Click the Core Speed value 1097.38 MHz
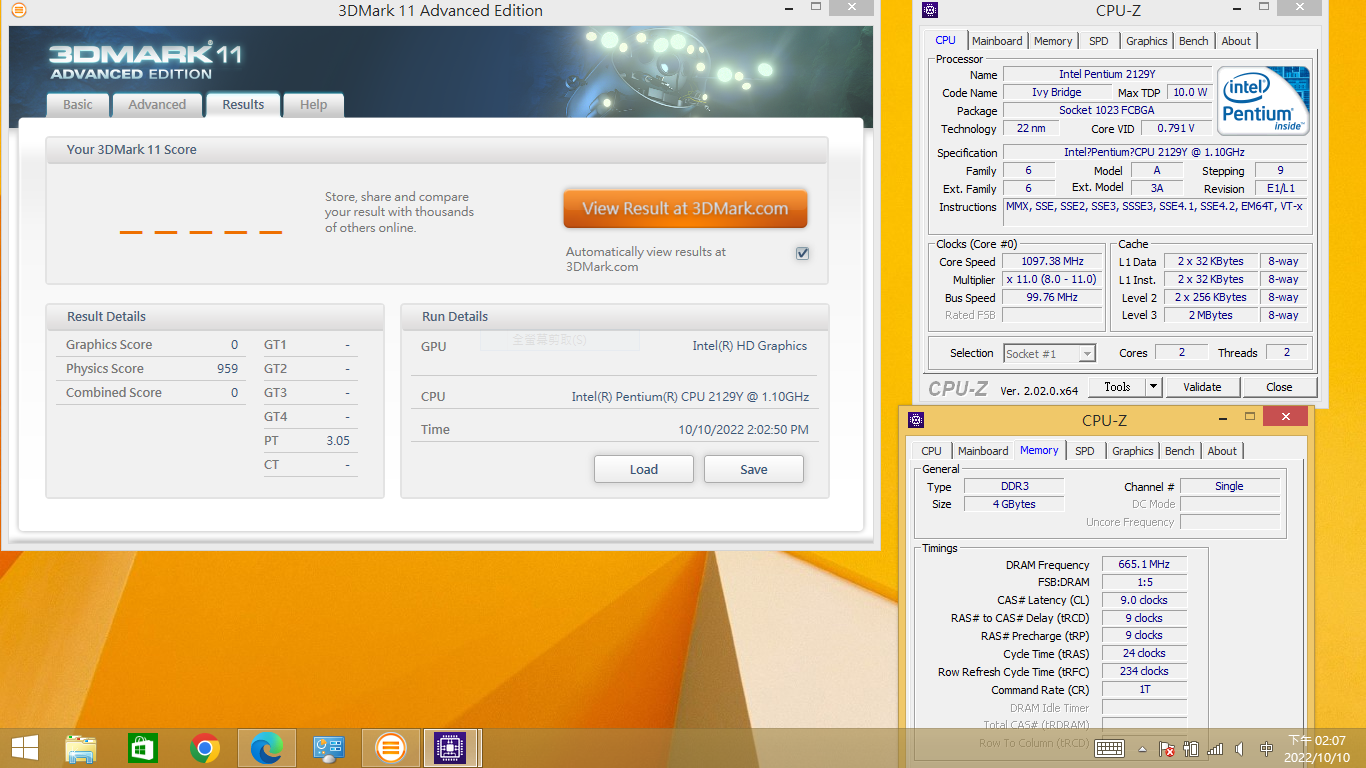 [x=1052, y=261]
